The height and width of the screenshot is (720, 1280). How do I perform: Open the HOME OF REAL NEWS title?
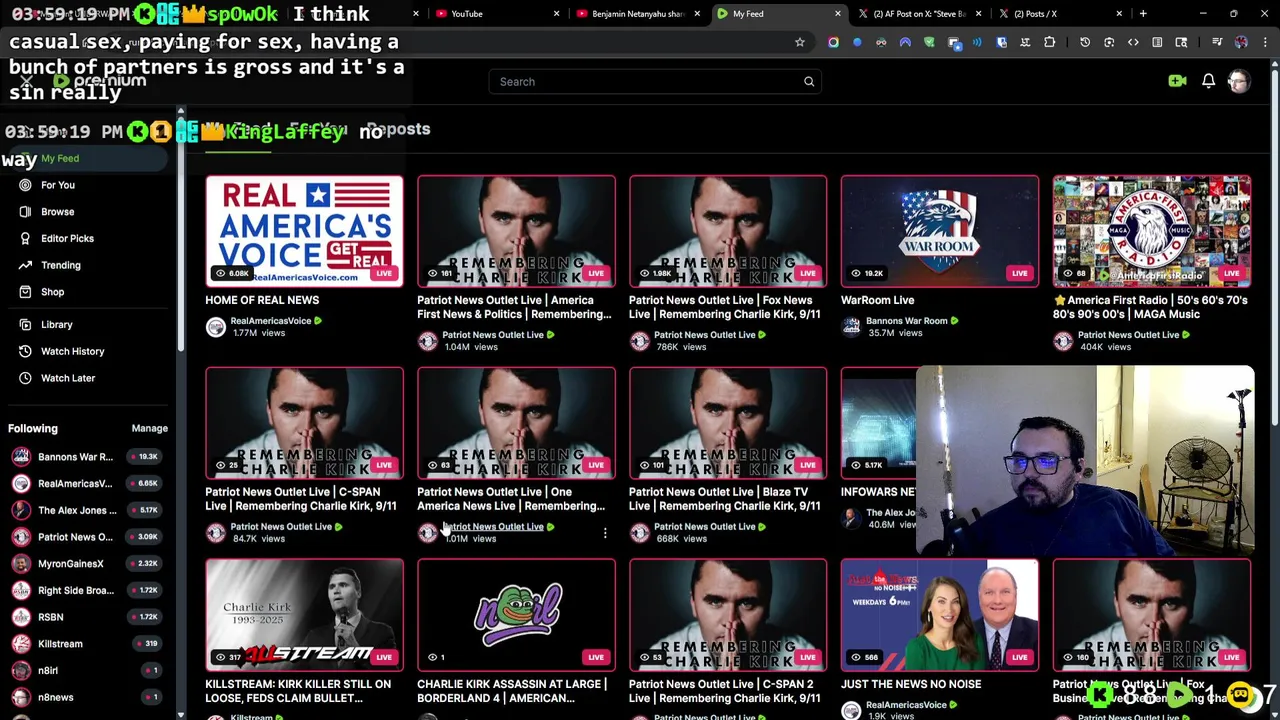click(262, 300)
